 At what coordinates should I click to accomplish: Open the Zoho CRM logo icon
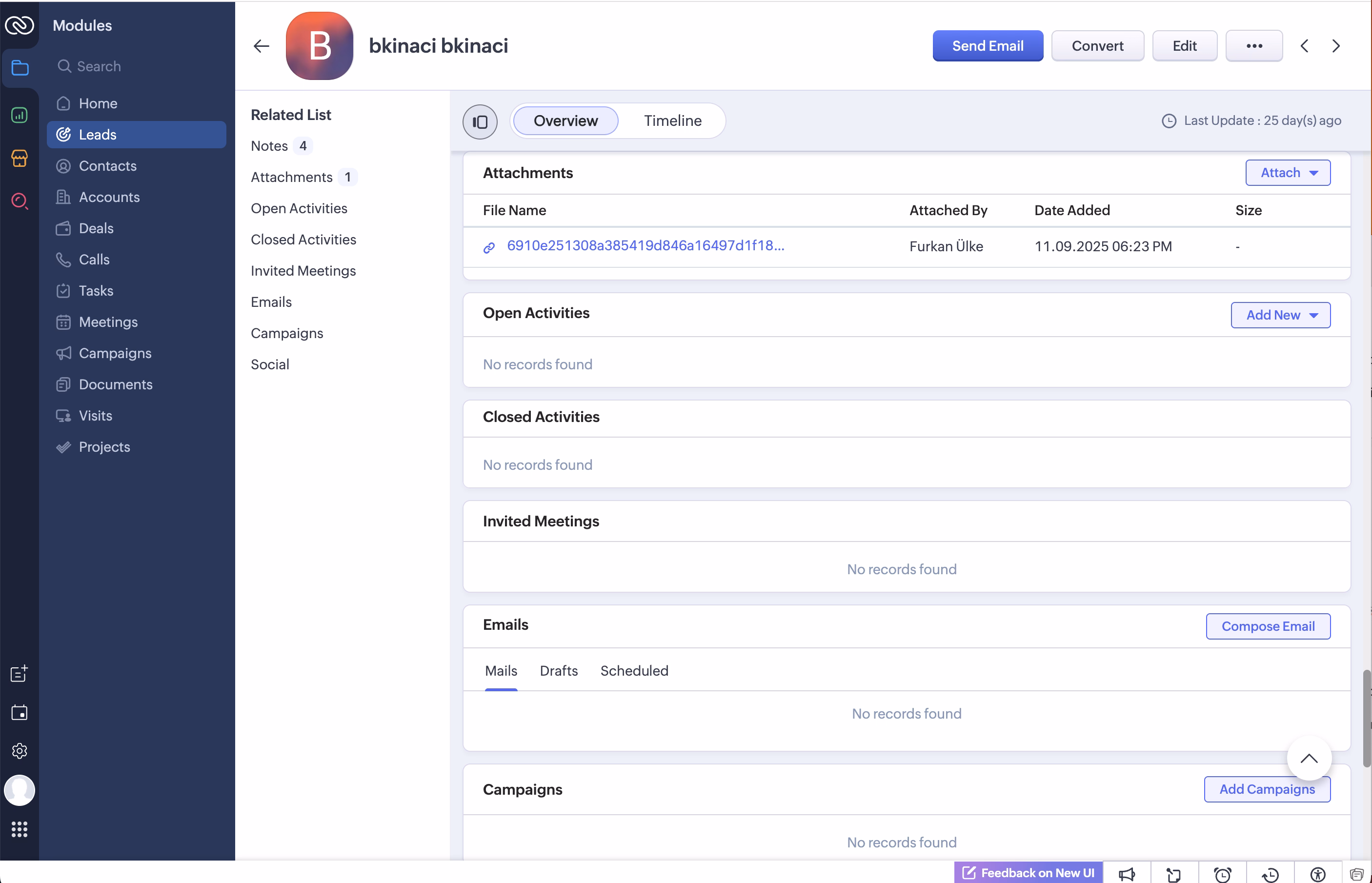point(20,25)
